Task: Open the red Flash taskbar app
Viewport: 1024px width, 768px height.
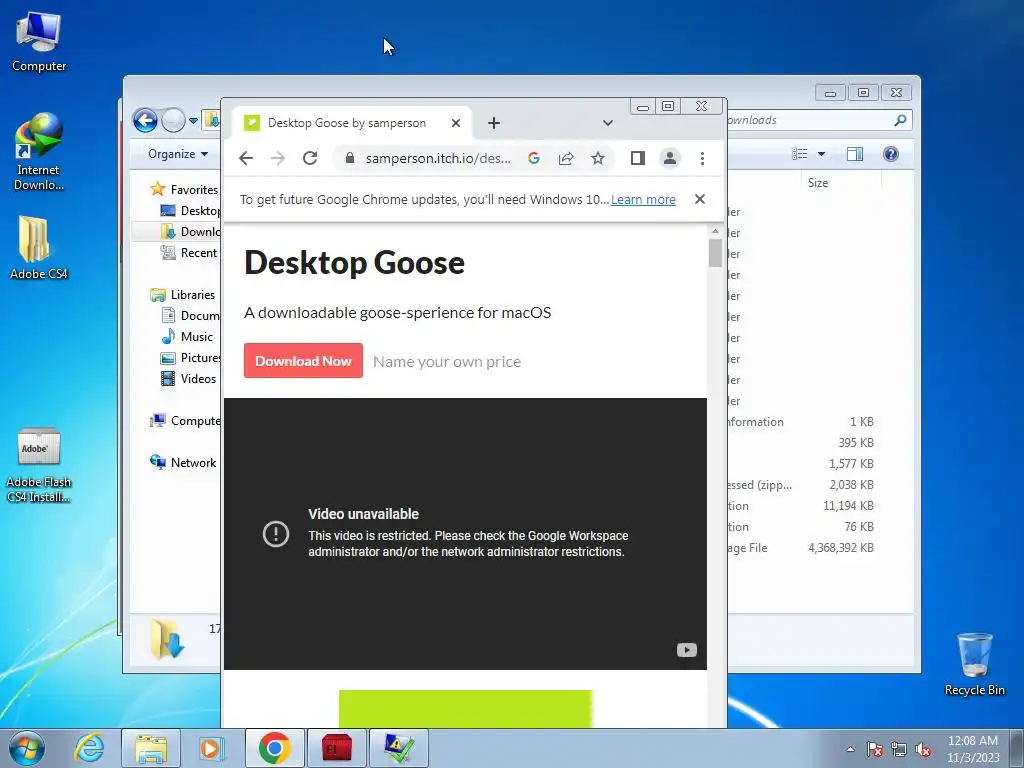Action: [337, 748]
